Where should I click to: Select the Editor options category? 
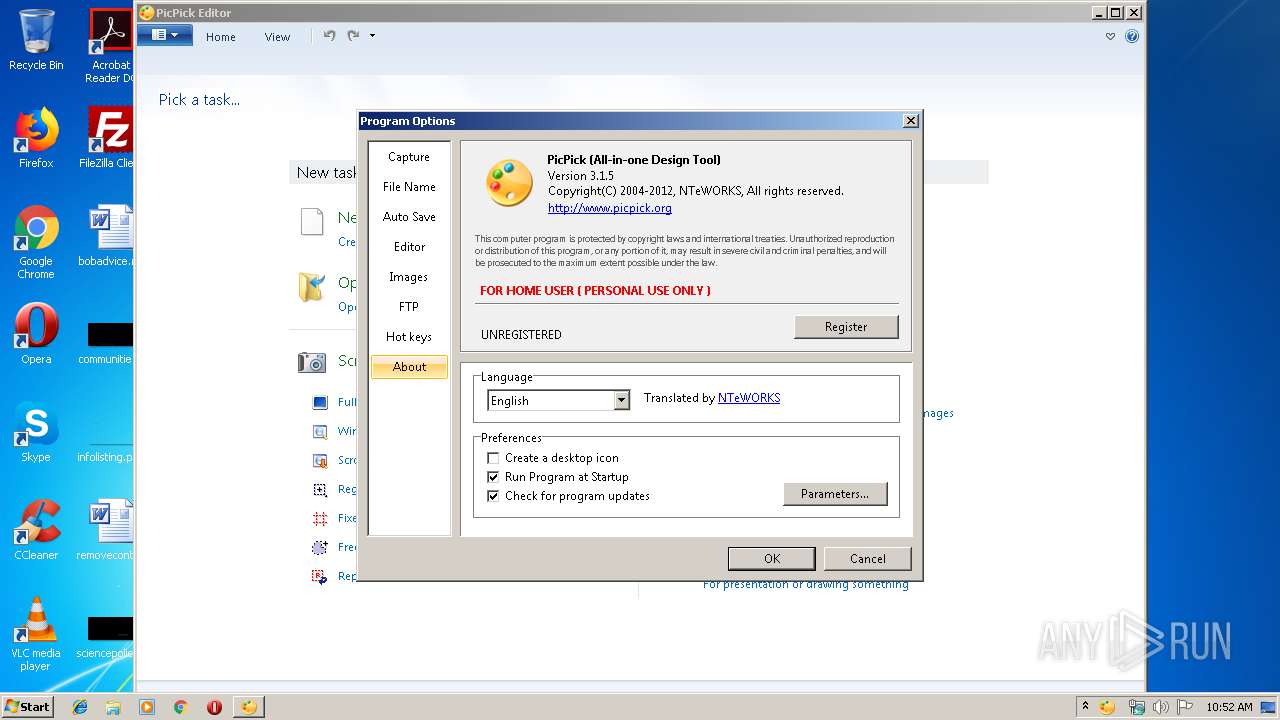(409, 247)
